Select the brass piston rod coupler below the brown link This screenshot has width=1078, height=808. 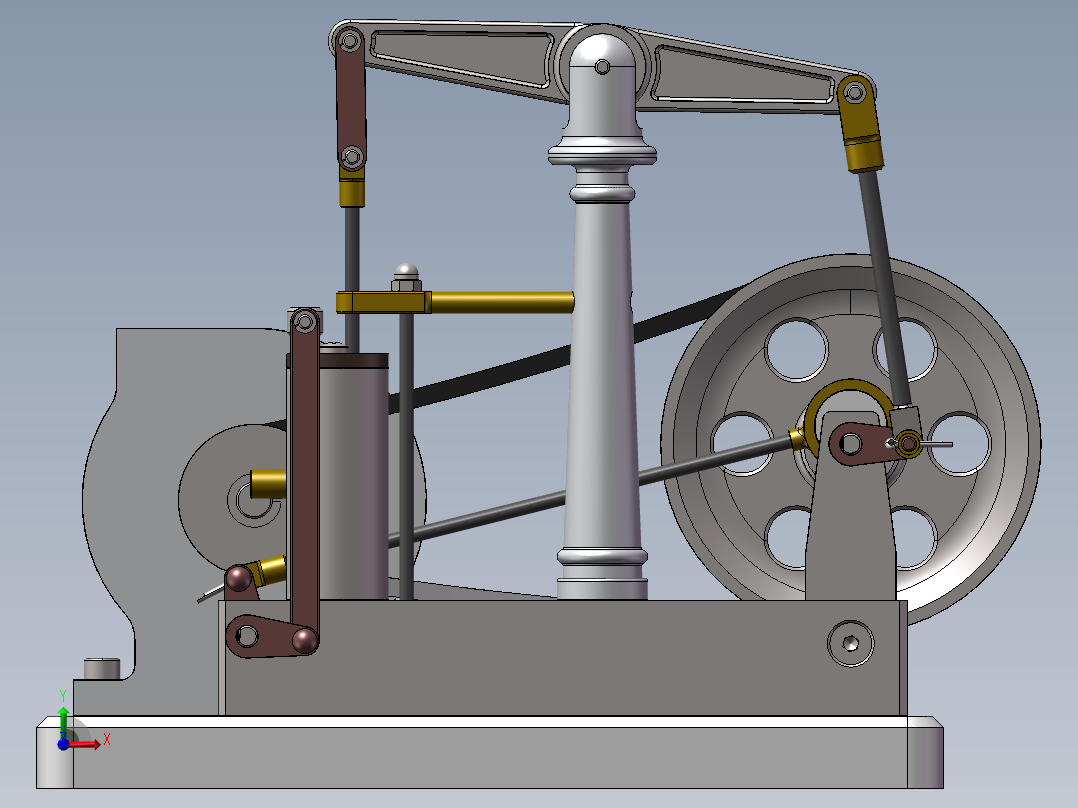352,189
